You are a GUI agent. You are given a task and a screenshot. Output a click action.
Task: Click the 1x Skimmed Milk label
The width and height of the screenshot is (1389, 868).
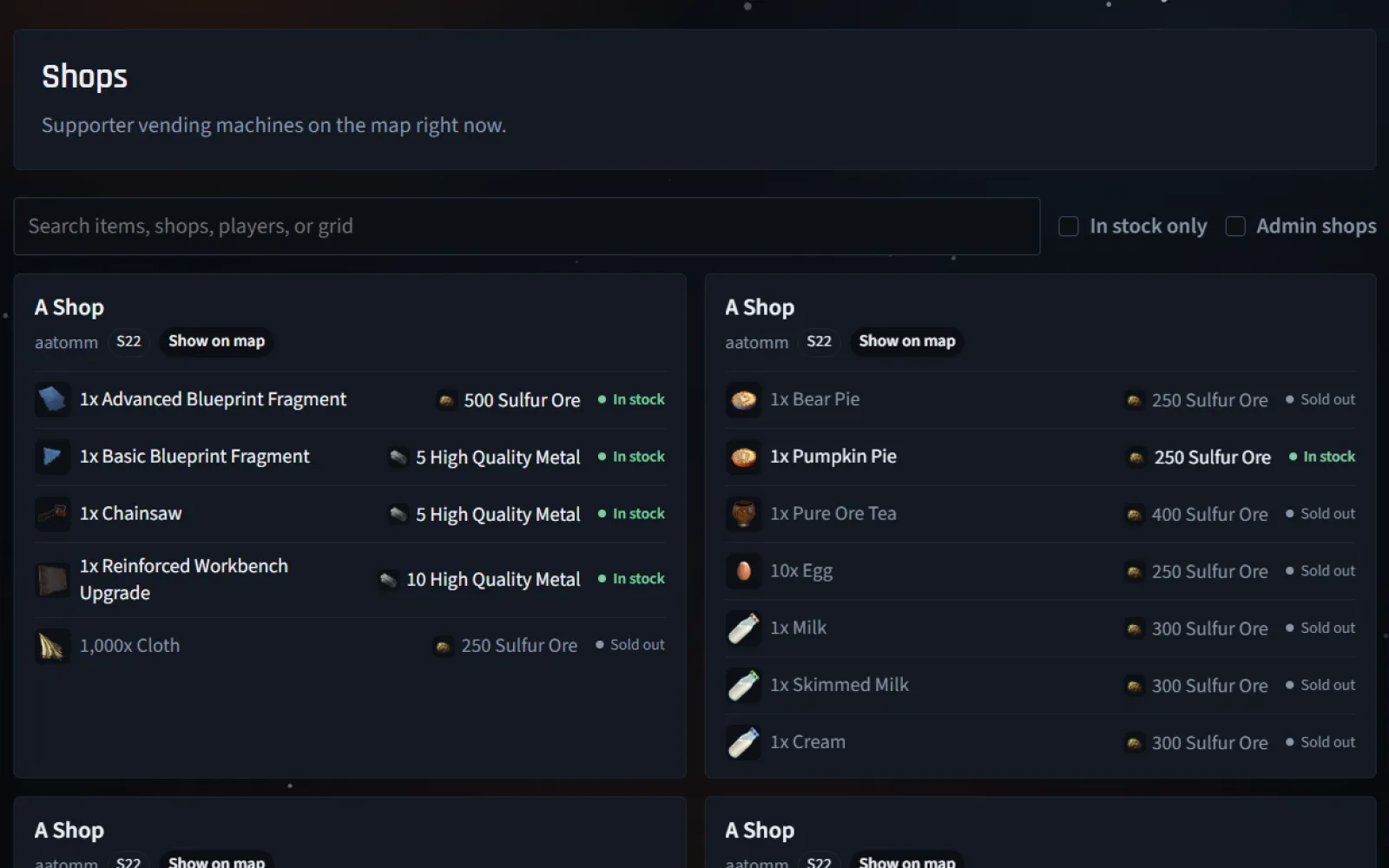(839, 685)
